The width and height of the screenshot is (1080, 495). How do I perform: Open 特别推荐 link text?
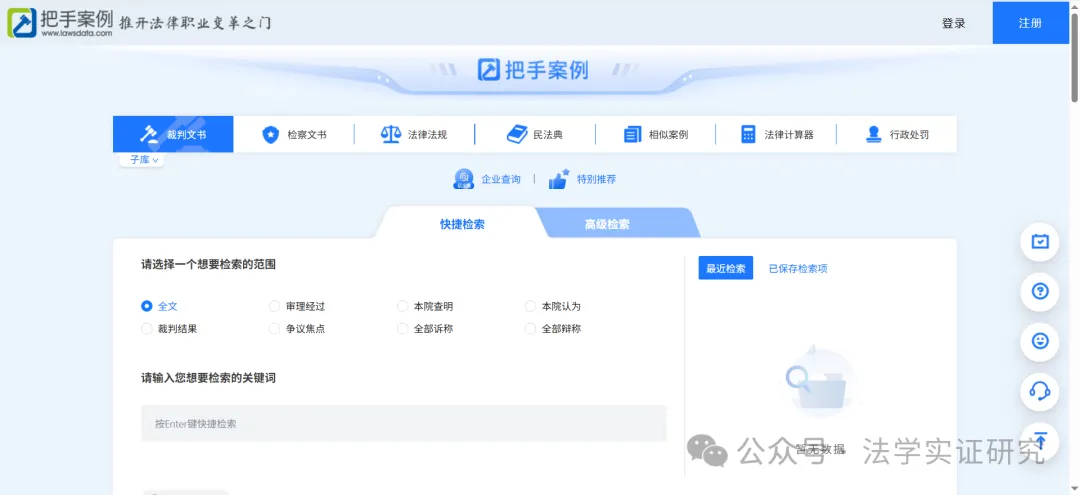596,179
